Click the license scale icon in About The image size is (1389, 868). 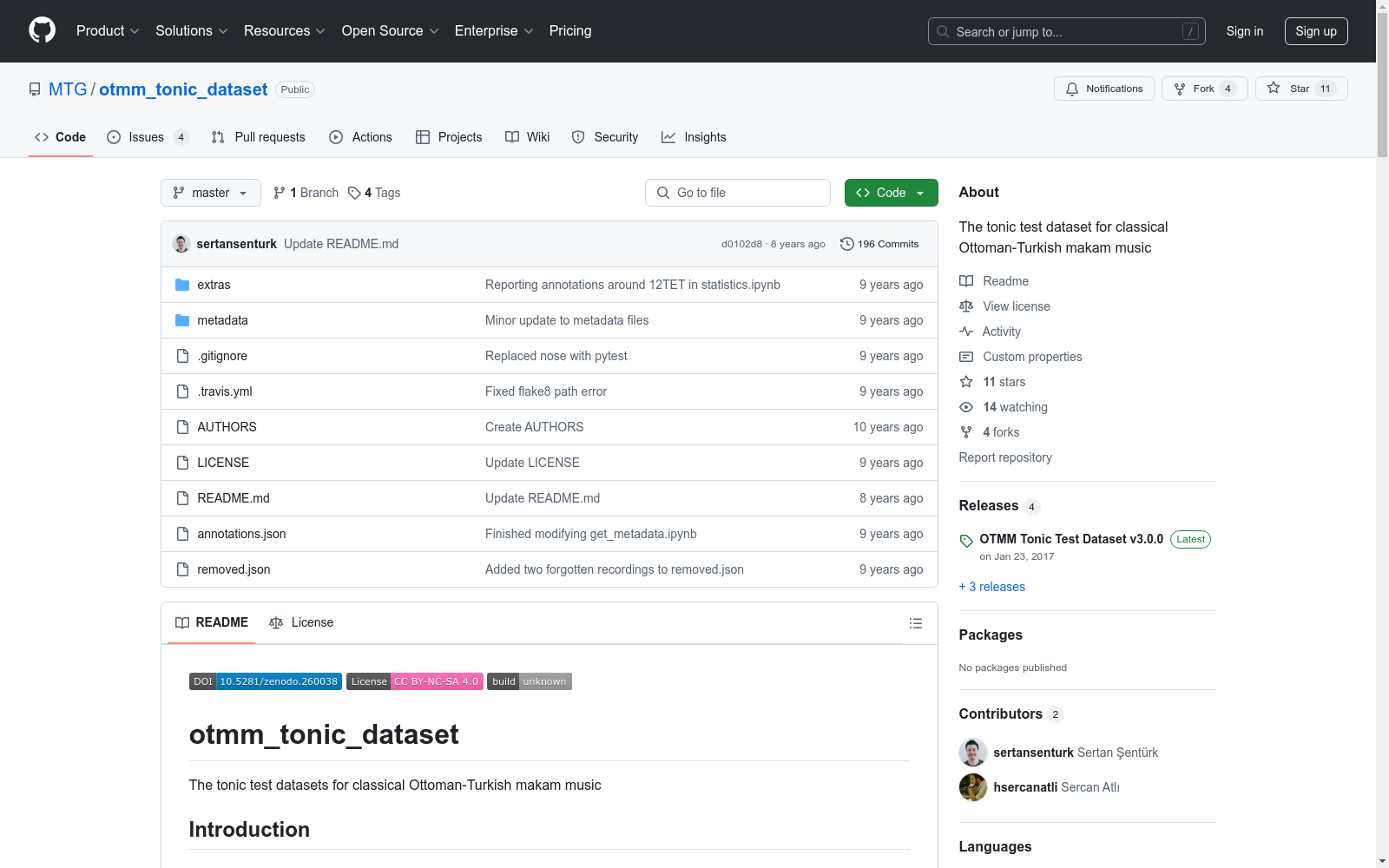(x=966, y=306)
